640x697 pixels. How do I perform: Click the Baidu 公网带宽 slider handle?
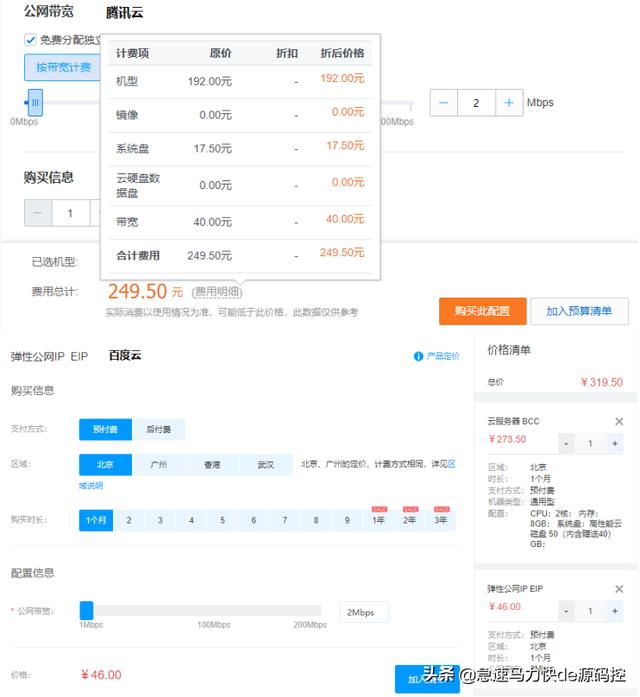(x=86, y=610)
